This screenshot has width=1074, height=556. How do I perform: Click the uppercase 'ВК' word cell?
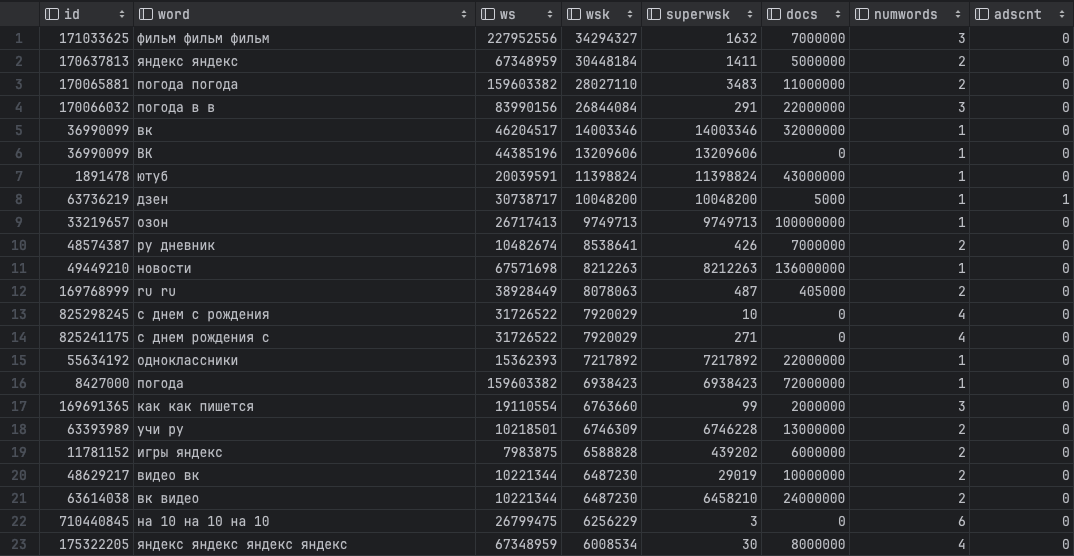coord(304,153)
